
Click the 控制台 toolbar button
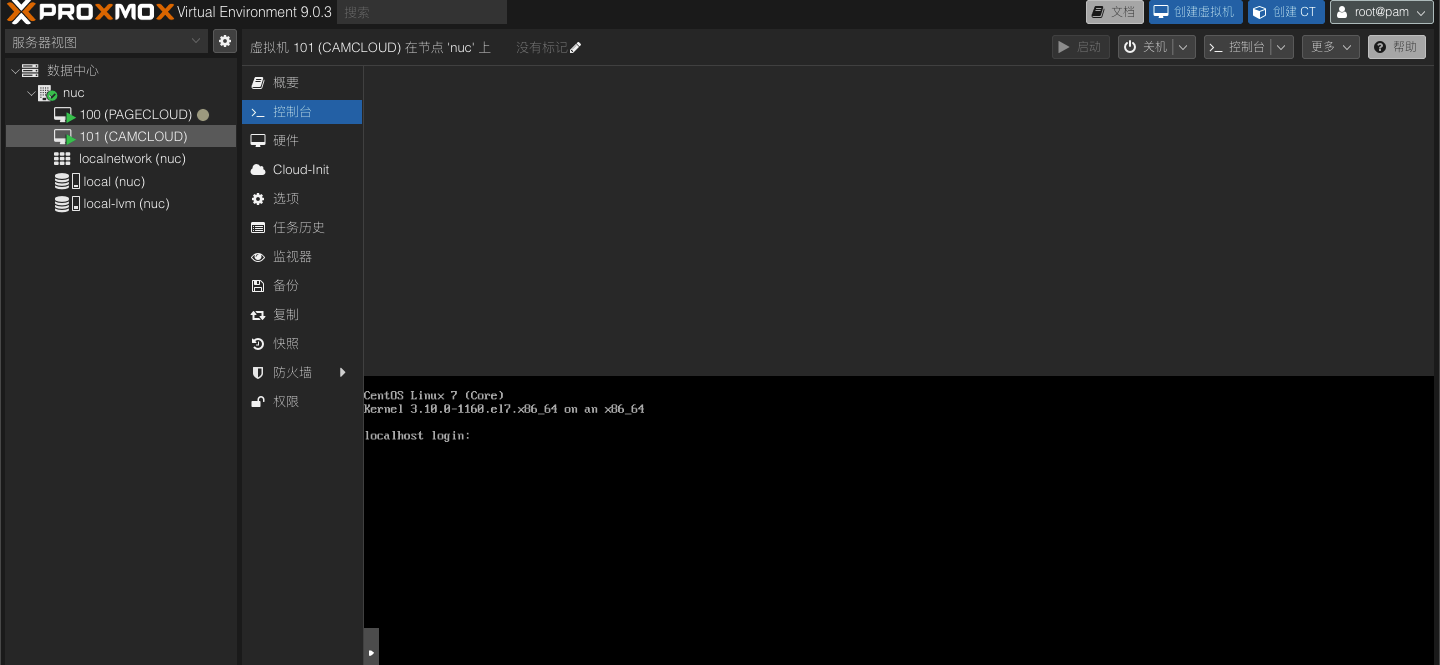[x=1238, y=47]
